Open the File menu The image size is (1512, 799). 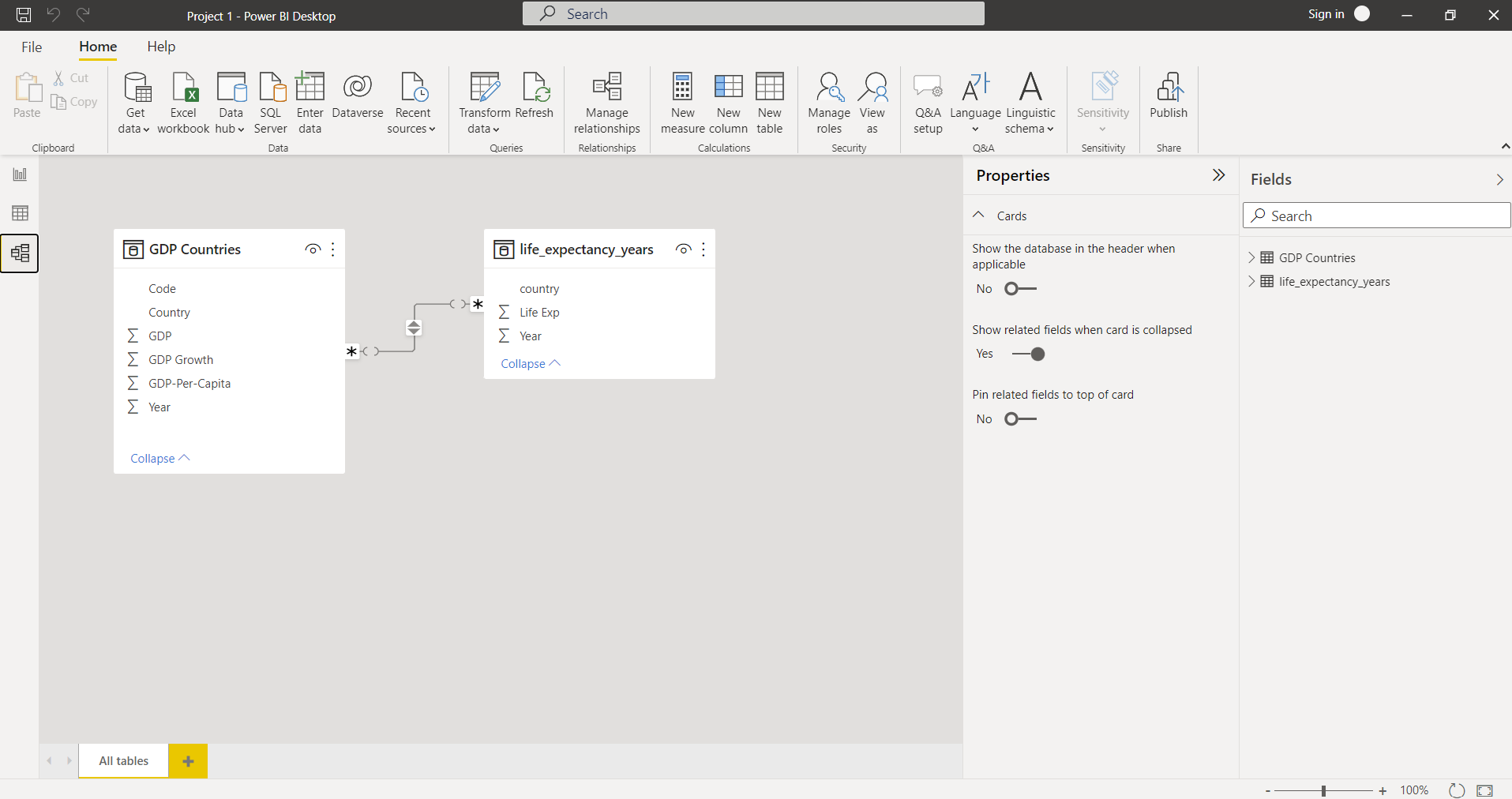point(32,47)
